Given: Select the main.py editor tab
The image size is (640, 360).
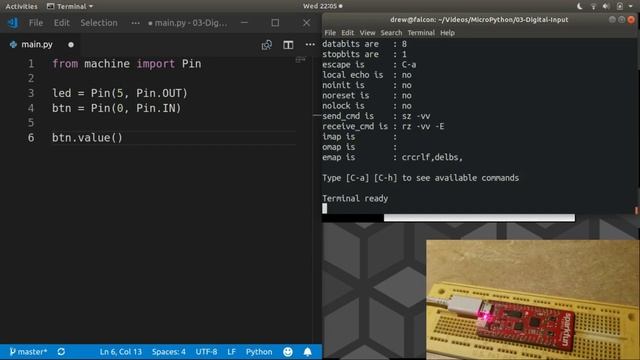Looking at the screenshot, I should 41,44.
